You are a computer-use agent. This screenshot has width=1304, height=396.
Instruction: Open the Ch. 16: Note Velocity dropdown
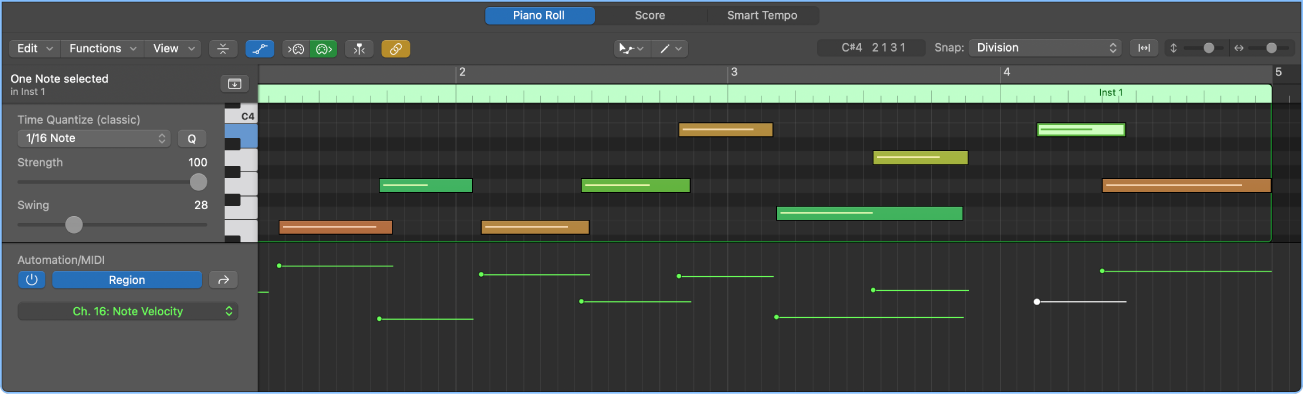(x=127, y=312)
